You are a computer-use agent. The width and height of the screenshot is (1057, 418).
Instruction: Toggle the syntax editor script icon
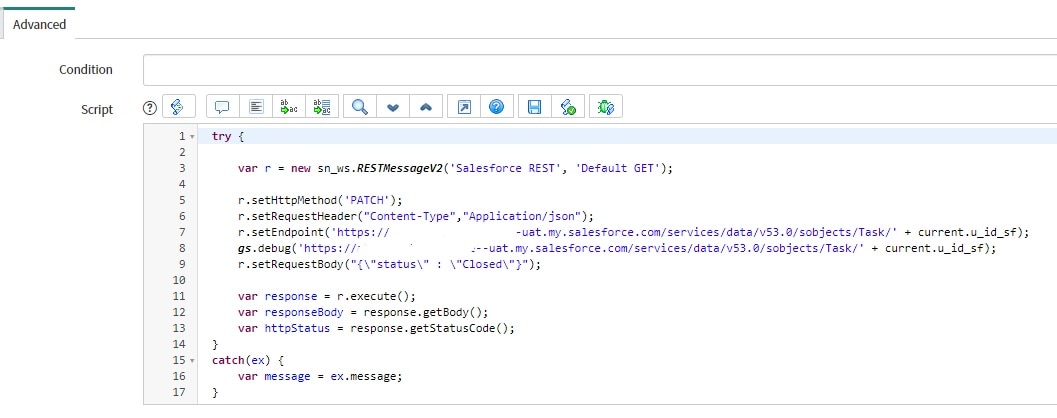pyautogui.click(x=177, y=108)
